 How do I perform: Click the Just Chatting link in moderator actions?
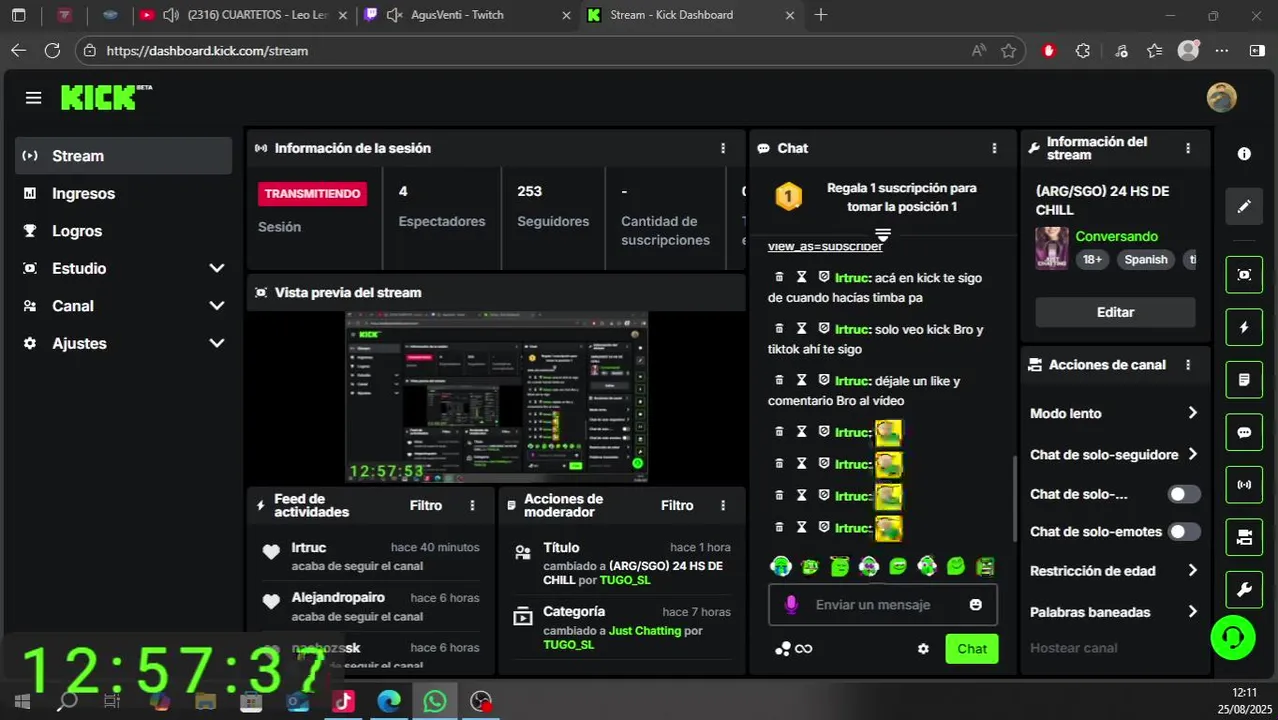click(x=645, y=631)
